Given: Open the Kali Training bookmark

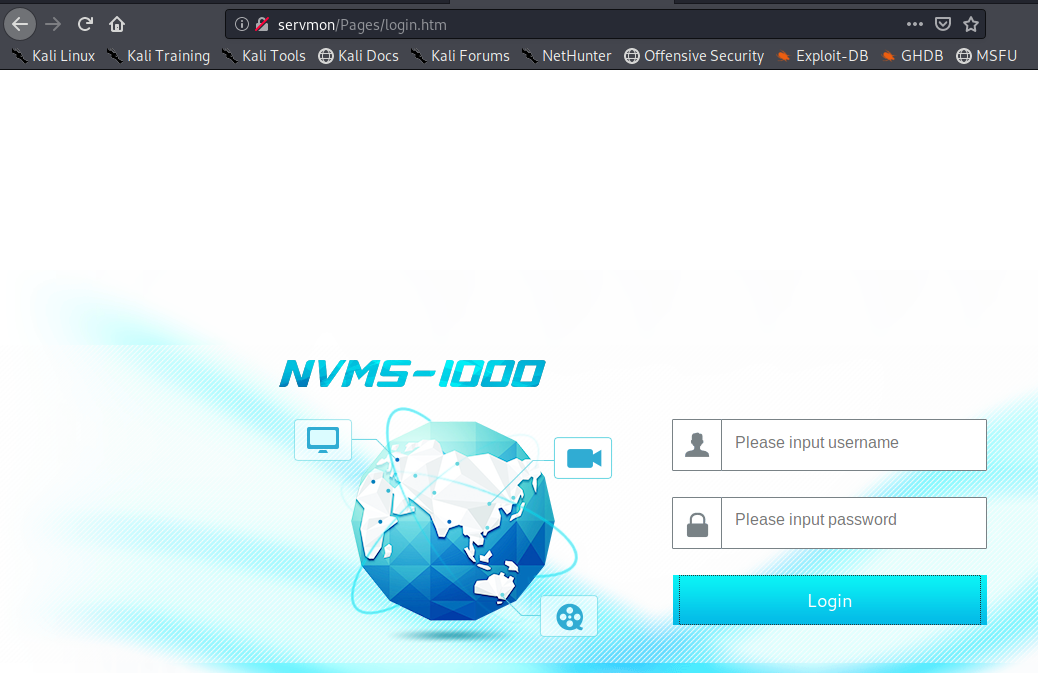Looking at the screenshot, I should coord(158,56).
